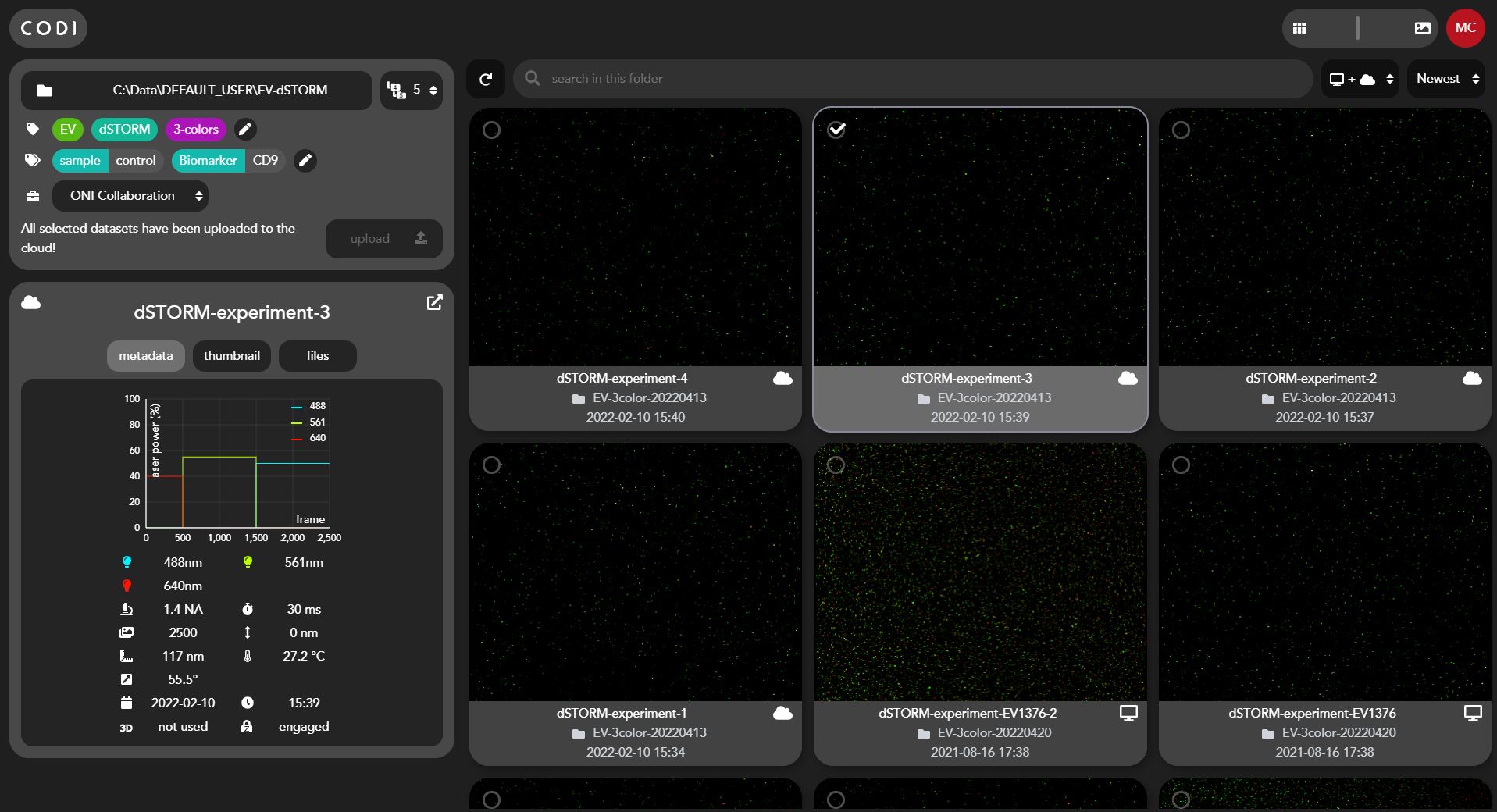This screenshot has width=1497, height=812.
Task: Adjust the thumbnail size slider
Action: point(1357,28)
